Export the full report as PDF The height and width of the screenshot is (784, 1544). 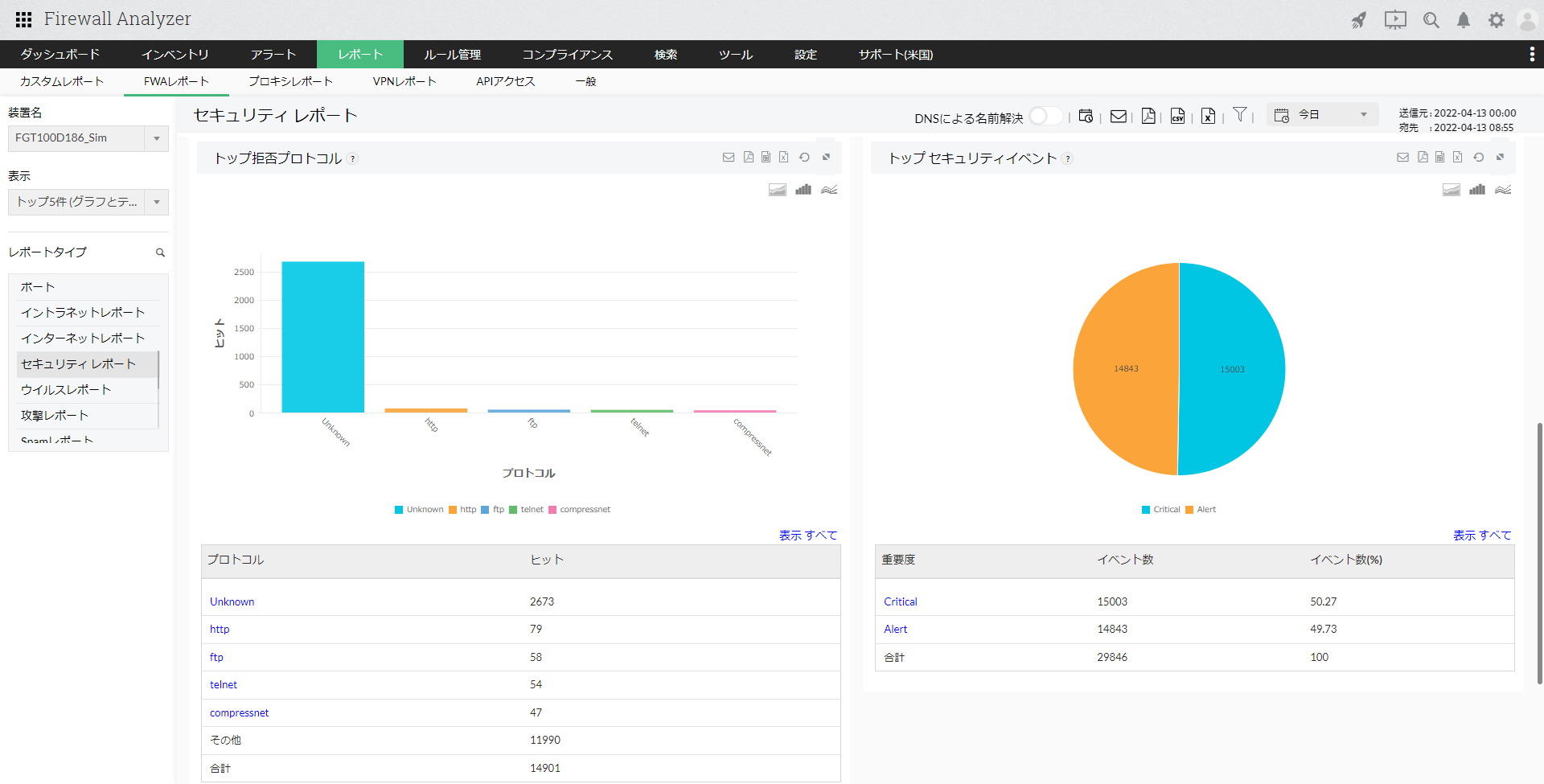1148,117
